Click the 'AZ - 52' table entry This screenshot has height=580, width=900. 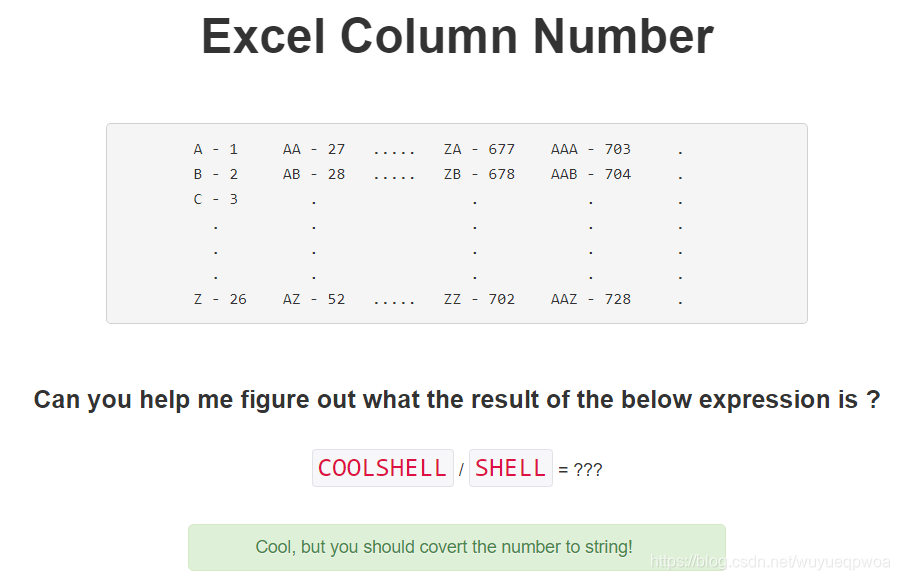(x=314, y=299)
